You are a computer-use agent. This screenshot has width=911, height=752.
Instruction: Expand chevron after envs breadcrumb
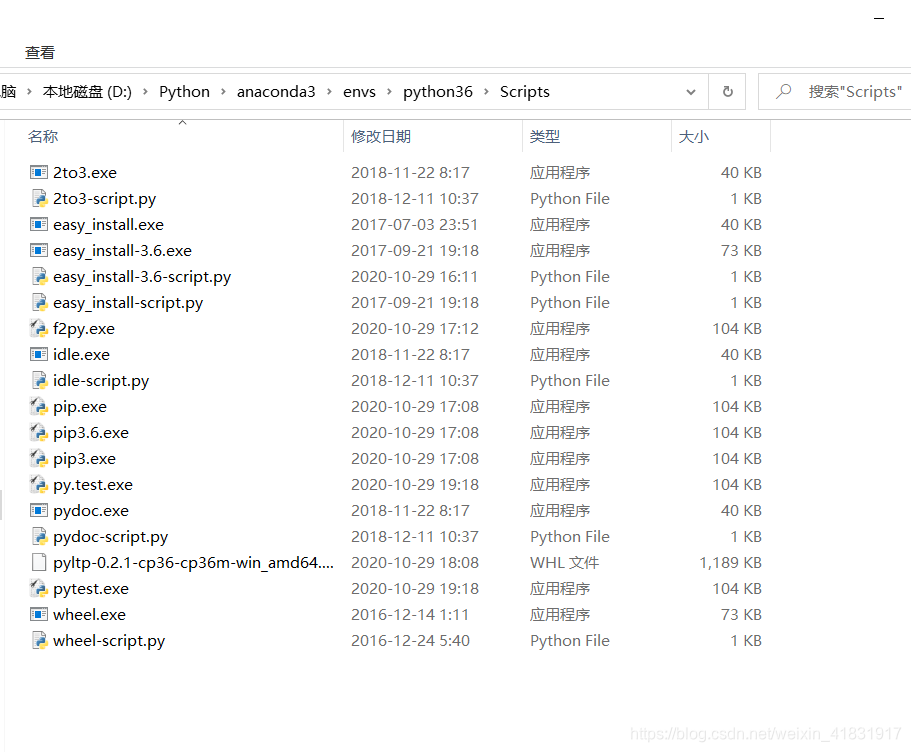click(x=389, y=92)
